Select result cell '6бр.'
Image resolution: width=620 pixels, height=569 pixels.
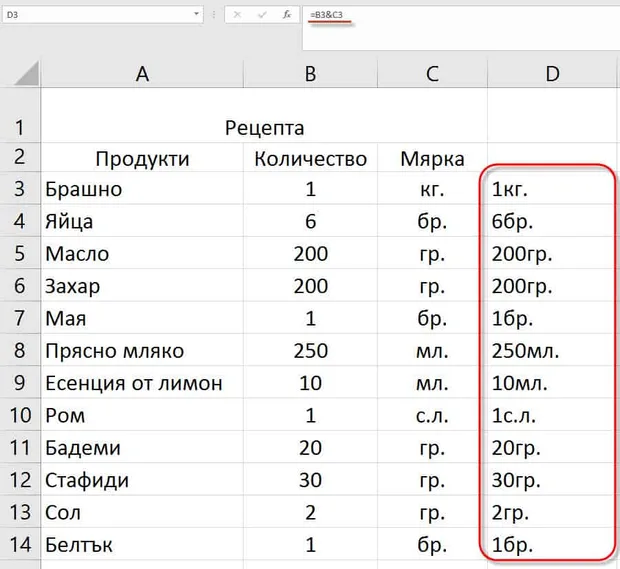pyautogui.click(x=552, y=221)
